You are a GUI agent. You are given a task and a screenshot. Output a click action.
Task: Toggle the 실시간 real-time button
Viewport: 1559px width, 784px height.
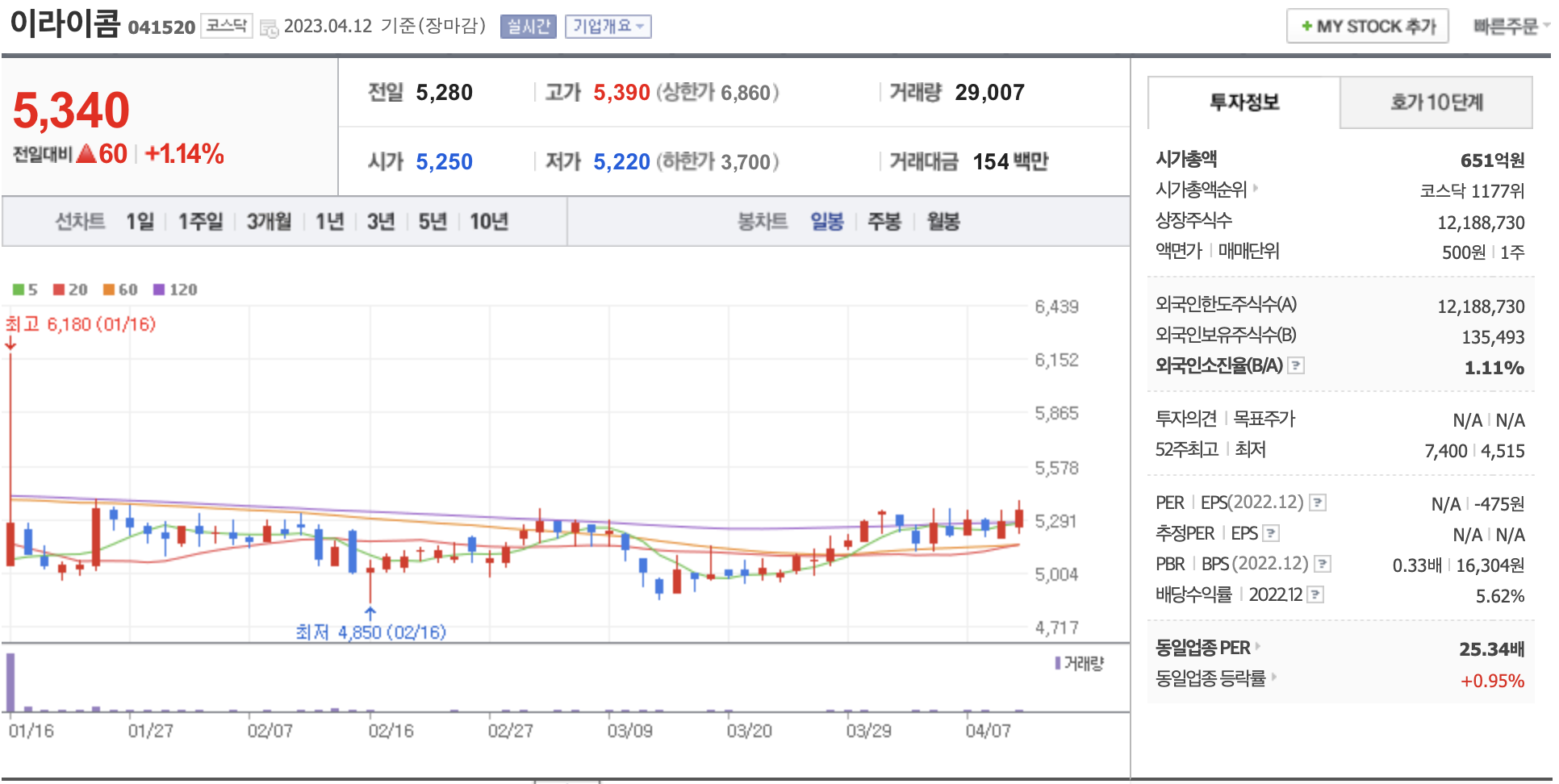coord(529,27)
